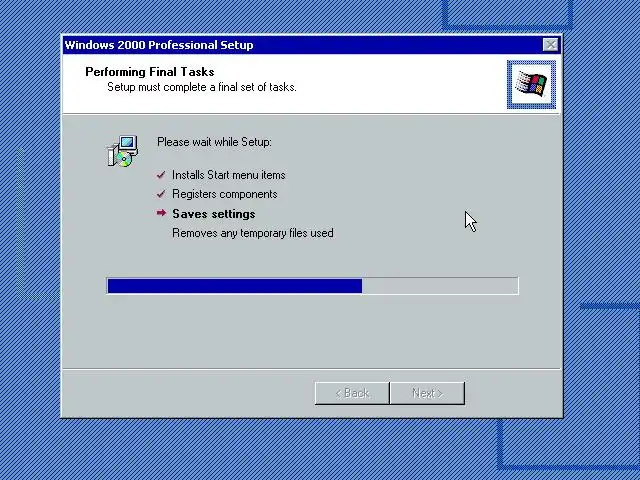Click the Windows 2000 Professional Setup title bar
Screen dimensions: 640x480
coord(312,45)
